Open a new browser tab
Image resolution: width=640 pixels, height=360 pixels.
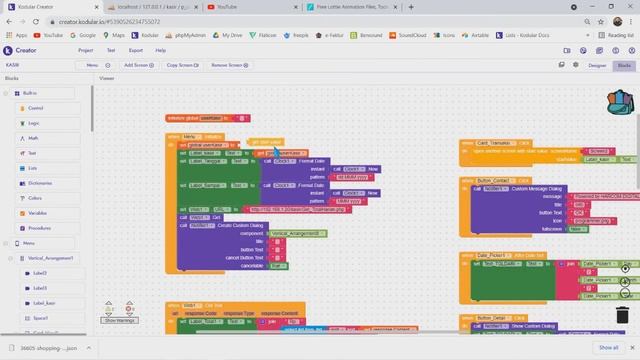pyautogui.click(x=411, y=7)
